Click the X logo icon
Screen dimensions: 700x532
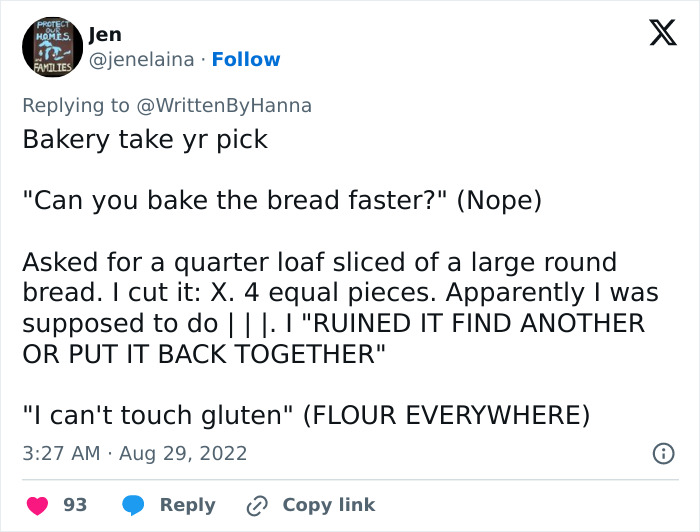[656, 35]
